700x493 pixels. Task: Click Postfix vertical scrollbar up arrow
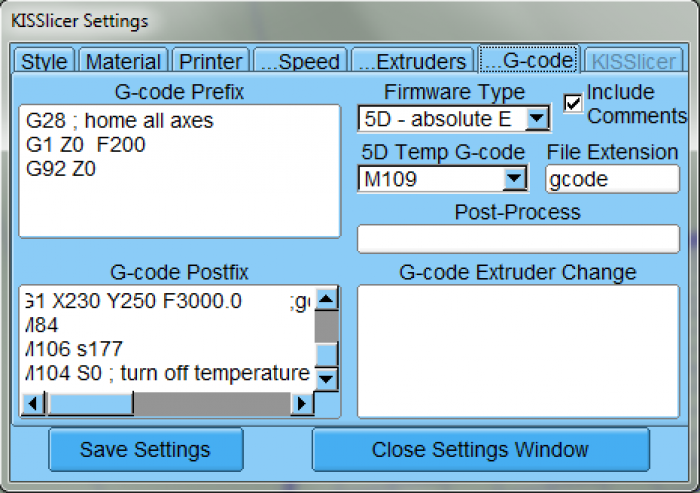tap(326, 299)
